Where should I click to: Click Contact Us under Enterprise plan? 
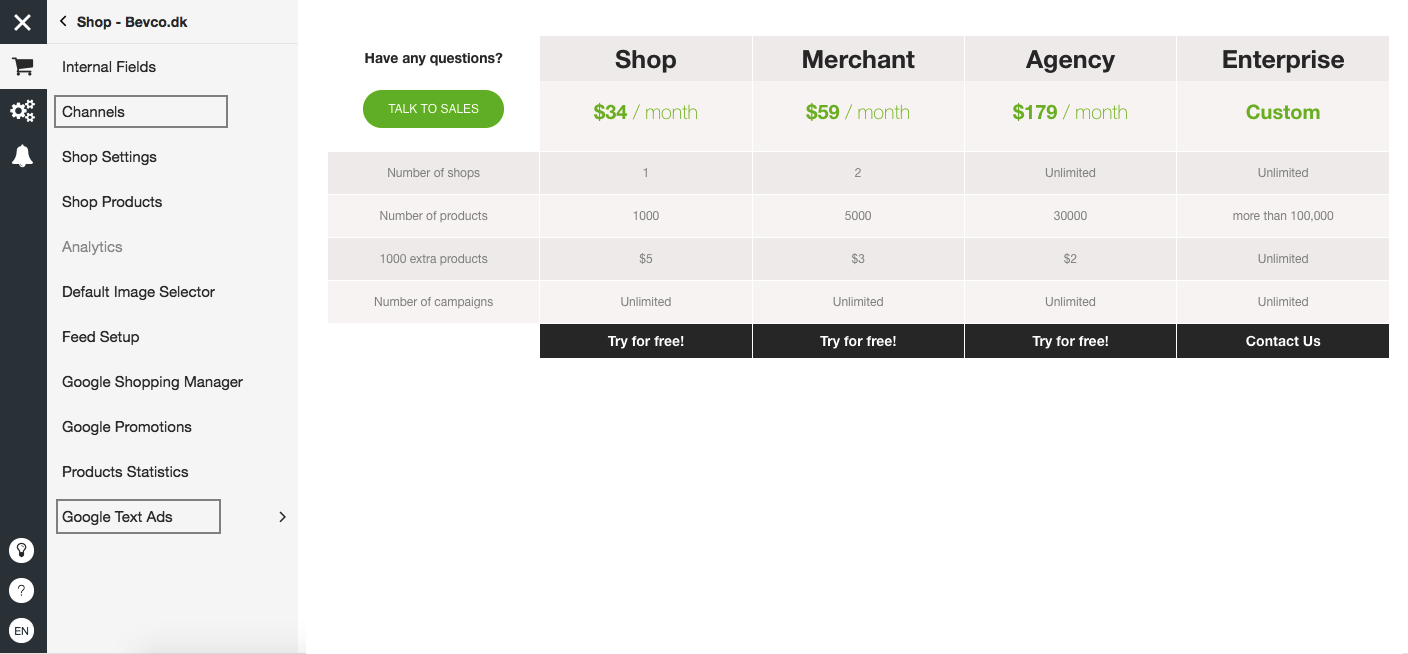click(1283, 341)
